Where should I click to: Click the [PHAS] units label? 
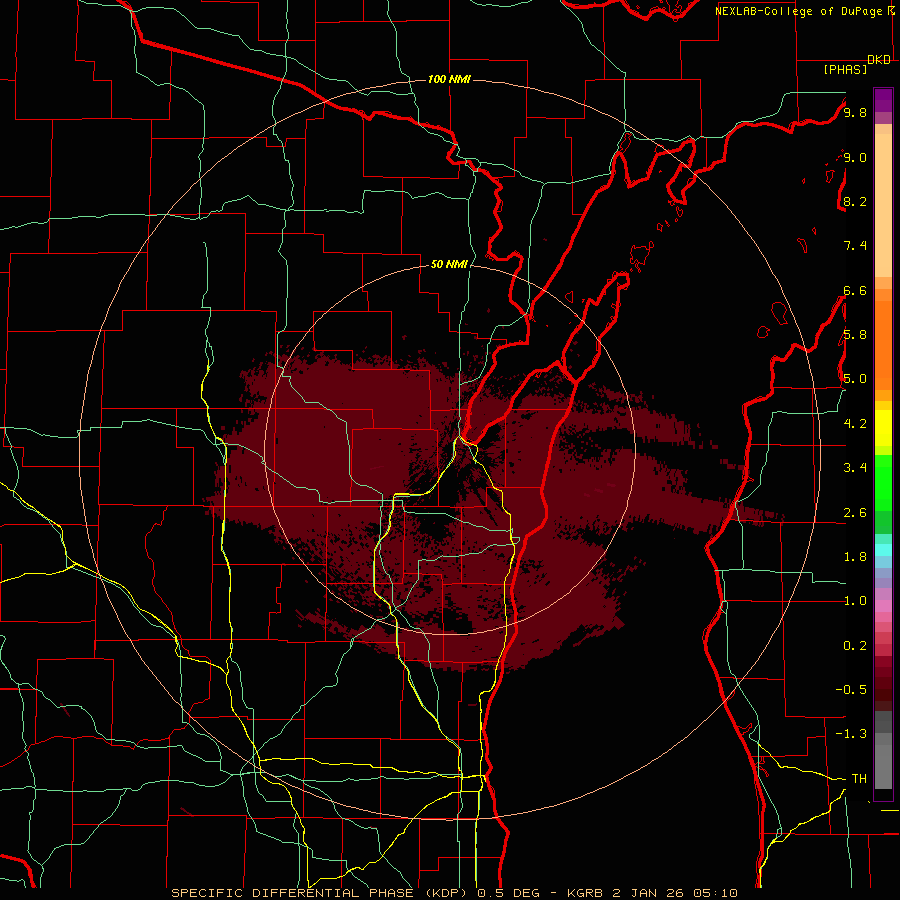845,70
